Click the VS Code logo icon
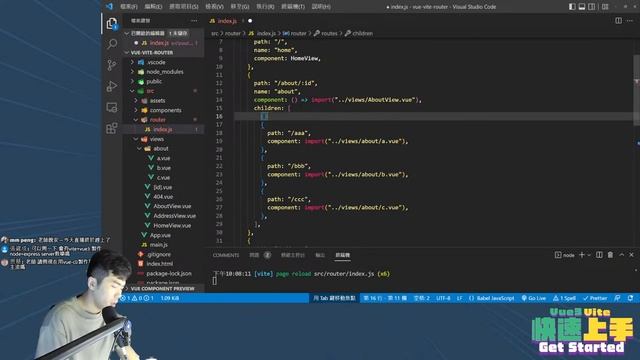 [x=109, y=7]
